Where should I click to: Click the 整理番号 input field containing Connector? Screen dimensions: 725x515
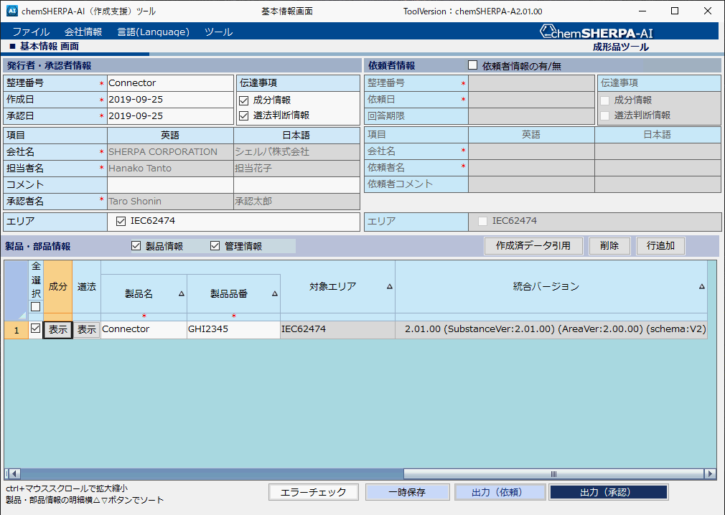(168, 83)
